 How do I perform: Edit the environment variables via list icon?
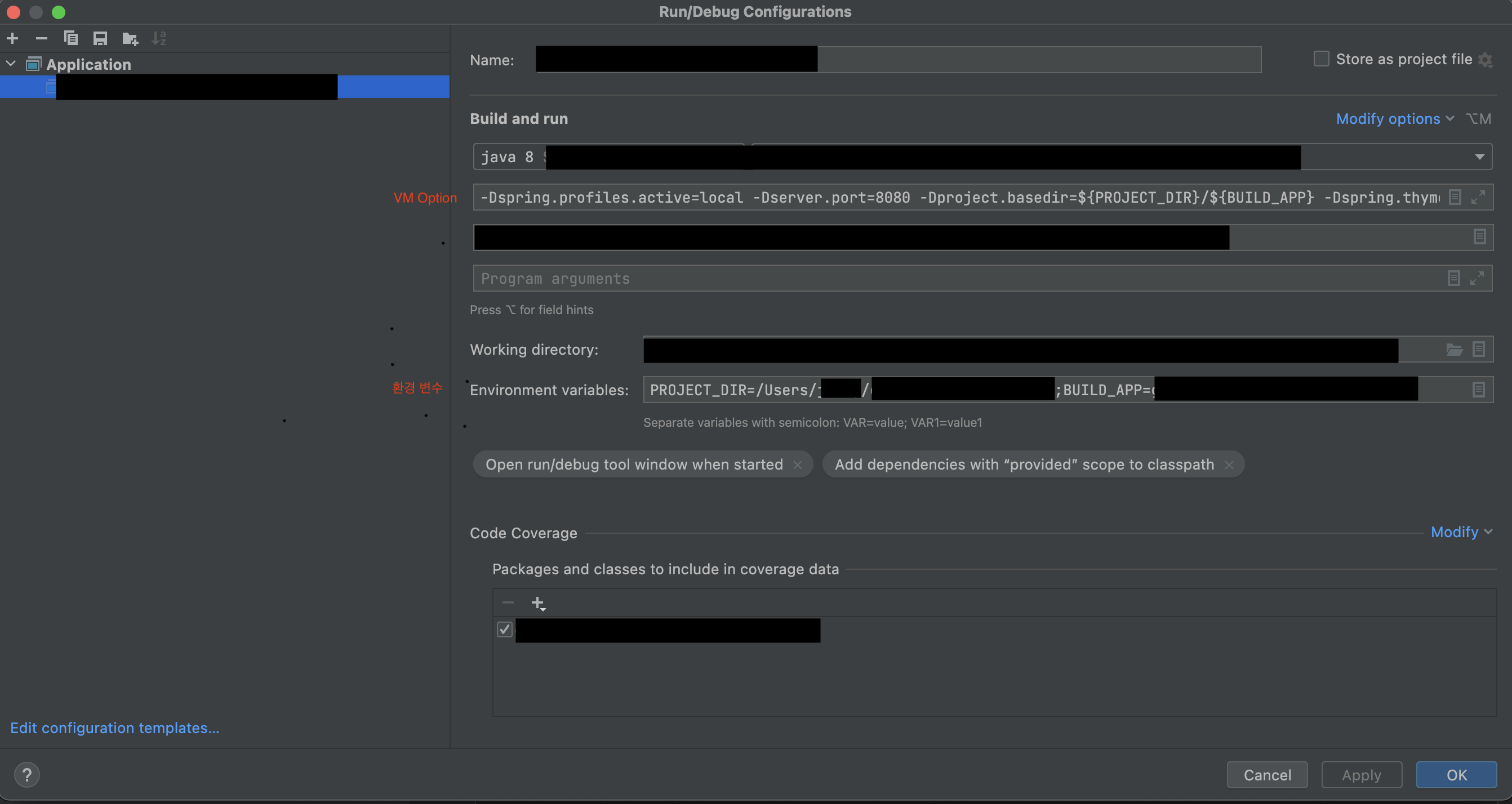1479,390
